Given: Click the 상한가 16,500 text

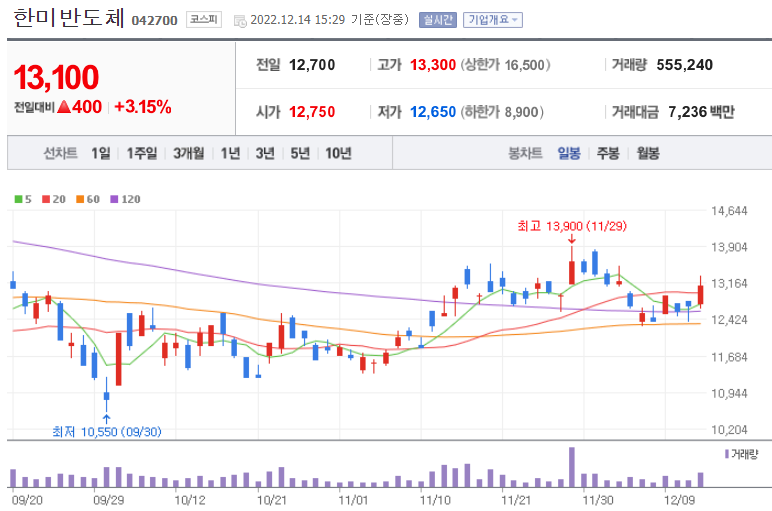Looking at the screenshot, I should 506,65.
